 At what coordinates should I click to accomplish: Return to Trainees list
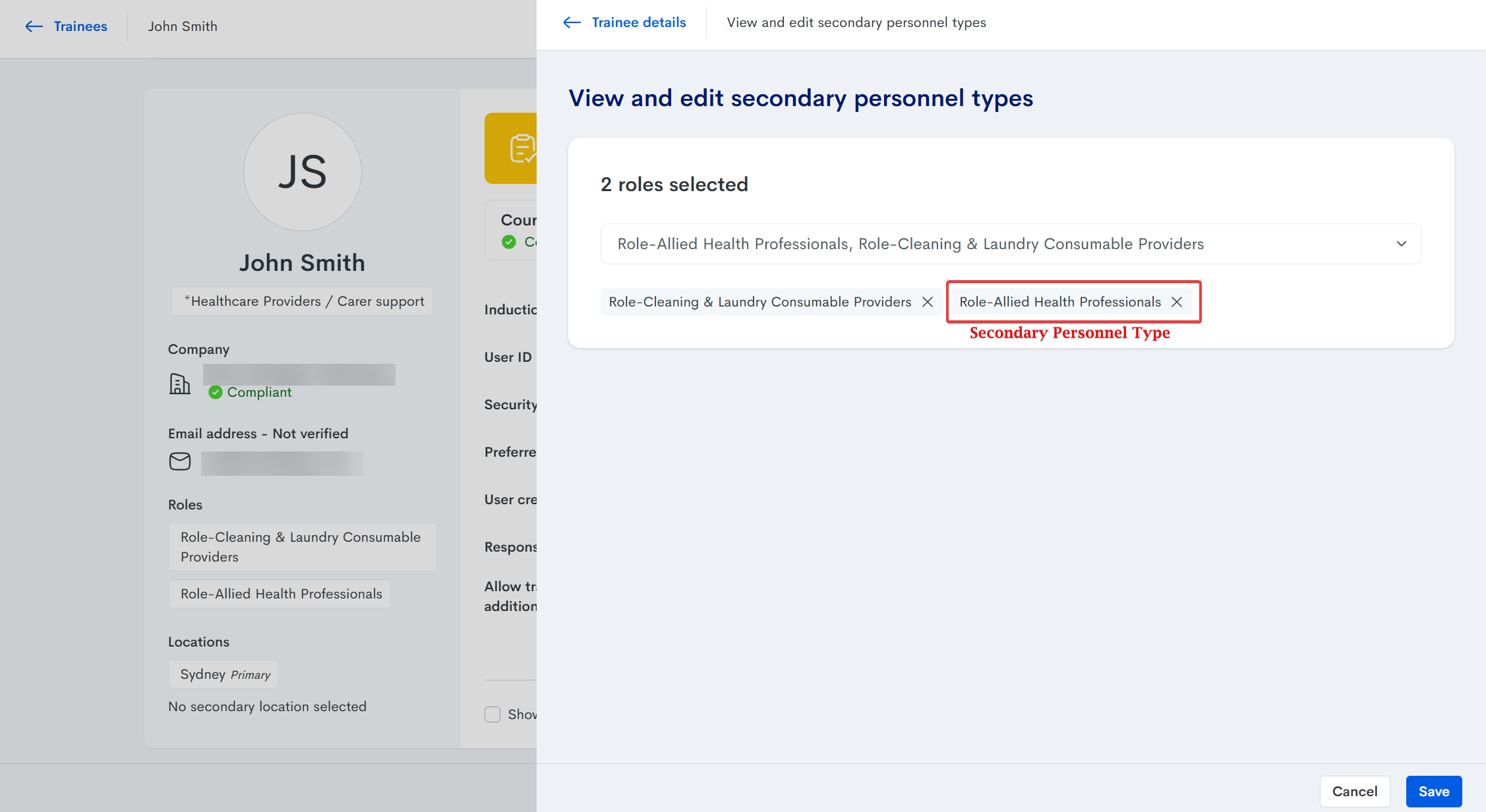tap(80, 26)
